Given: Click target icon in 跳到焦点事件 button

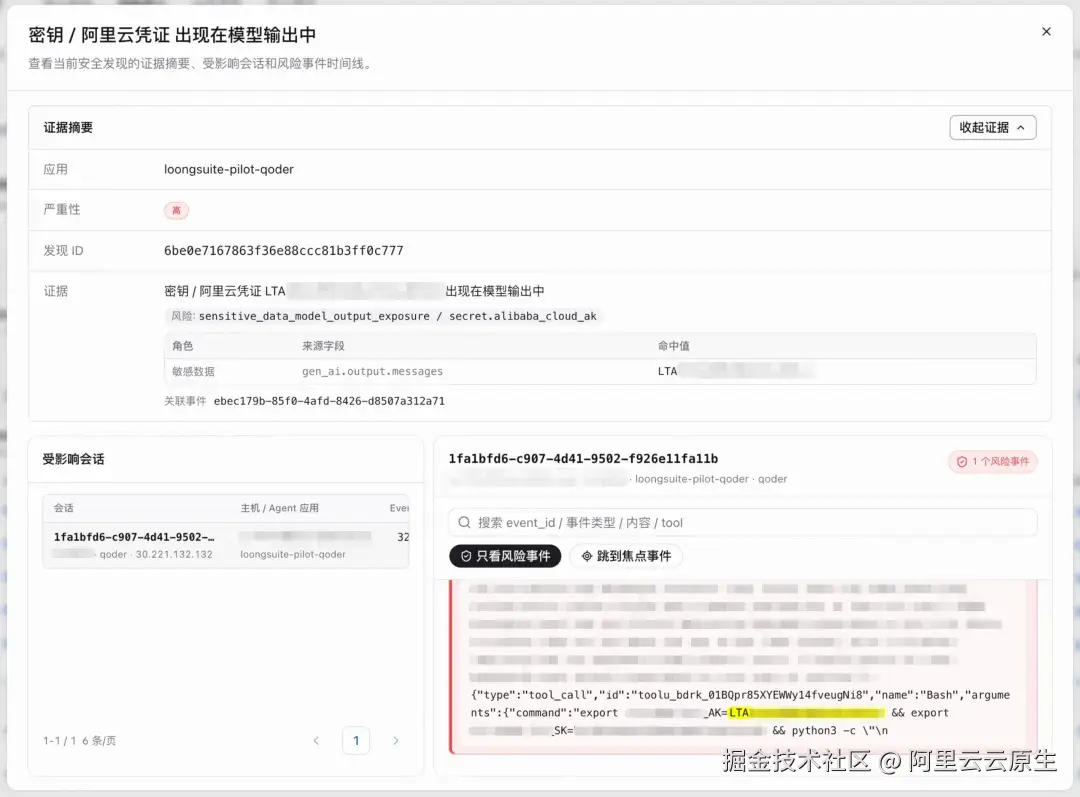Looking at the screenshot, I should [x=587, y=556].
